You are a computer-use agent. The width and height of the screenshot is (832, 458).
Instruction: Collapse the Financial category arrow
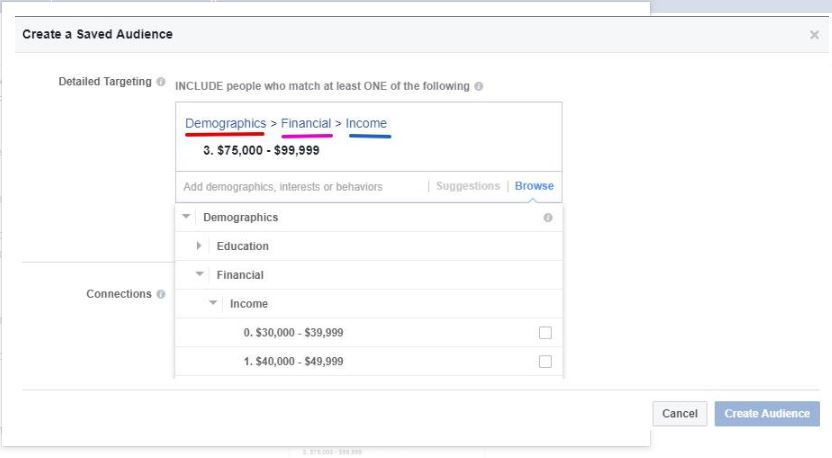[200, 275]
